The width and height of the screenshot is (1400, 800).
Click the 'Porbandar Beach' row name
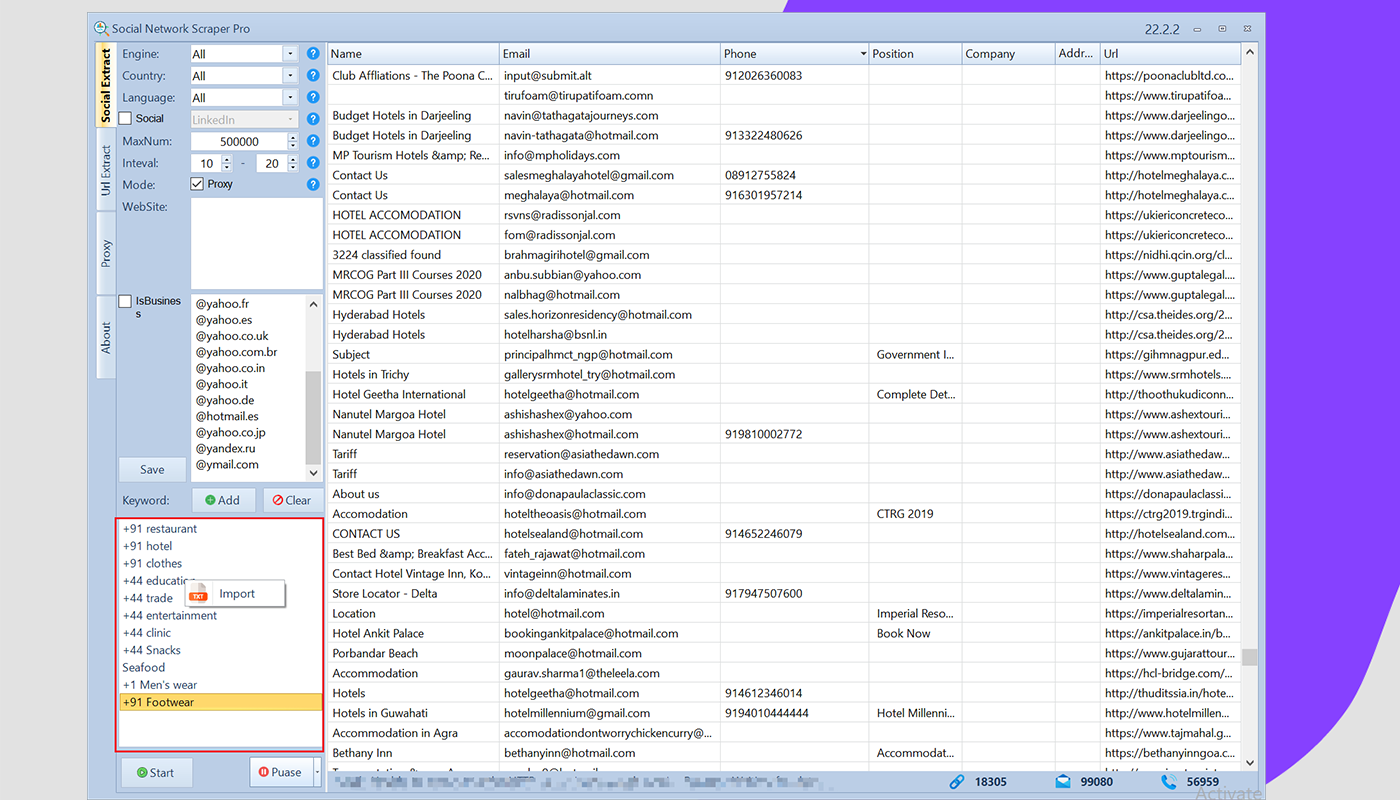pos(413,654)
